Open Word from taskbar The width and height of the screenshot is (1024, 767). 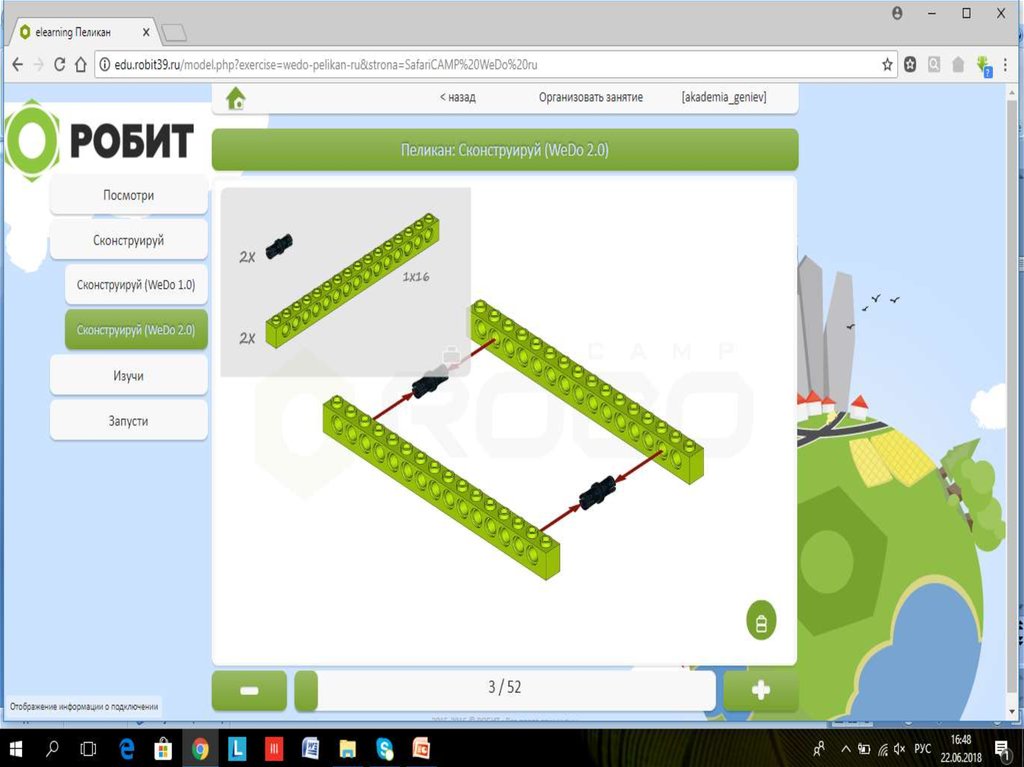[x=310, y=749]
